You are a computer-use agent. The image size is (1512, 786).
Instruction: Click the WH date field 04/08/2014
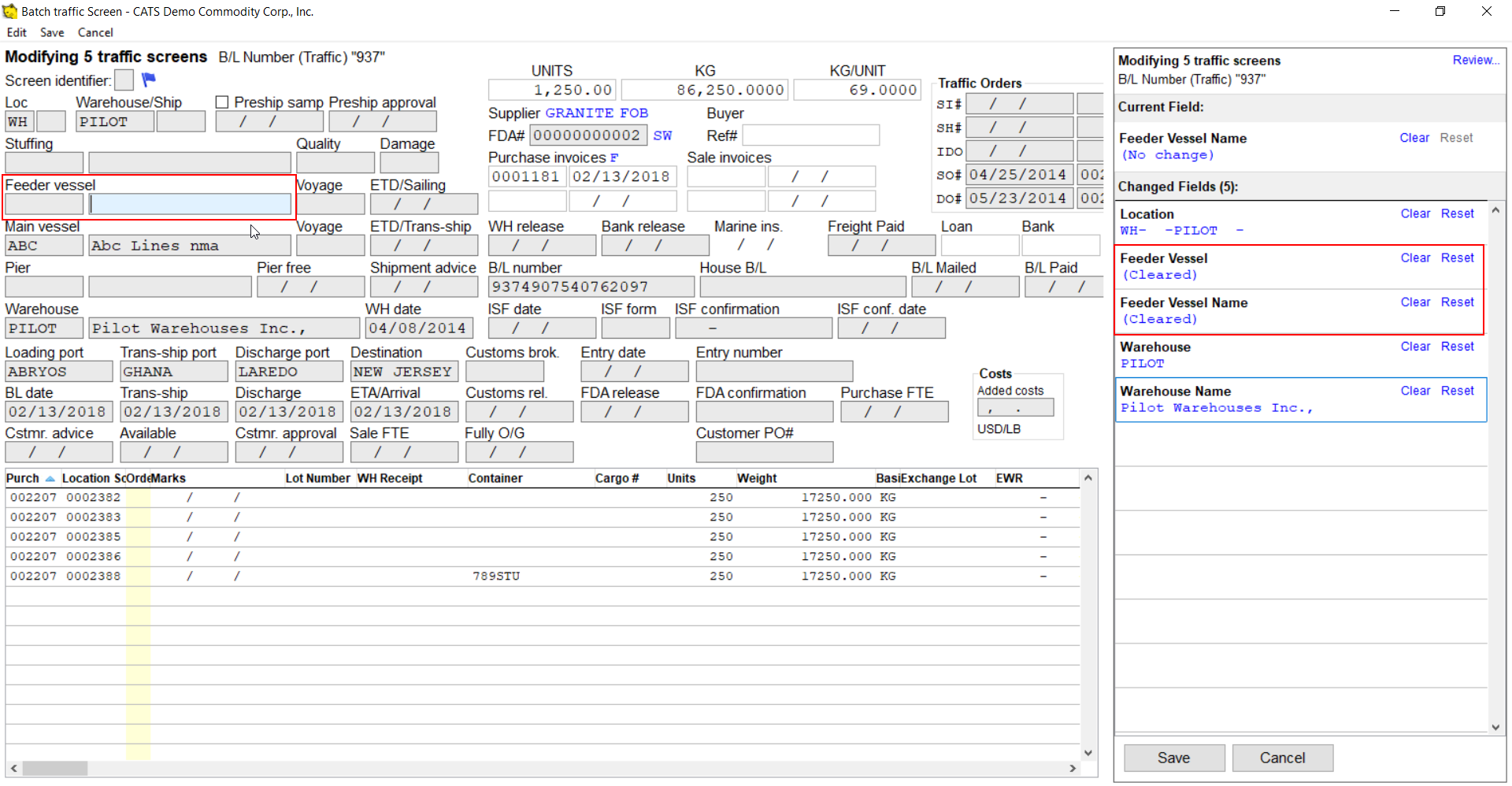(x=419, y=328)
